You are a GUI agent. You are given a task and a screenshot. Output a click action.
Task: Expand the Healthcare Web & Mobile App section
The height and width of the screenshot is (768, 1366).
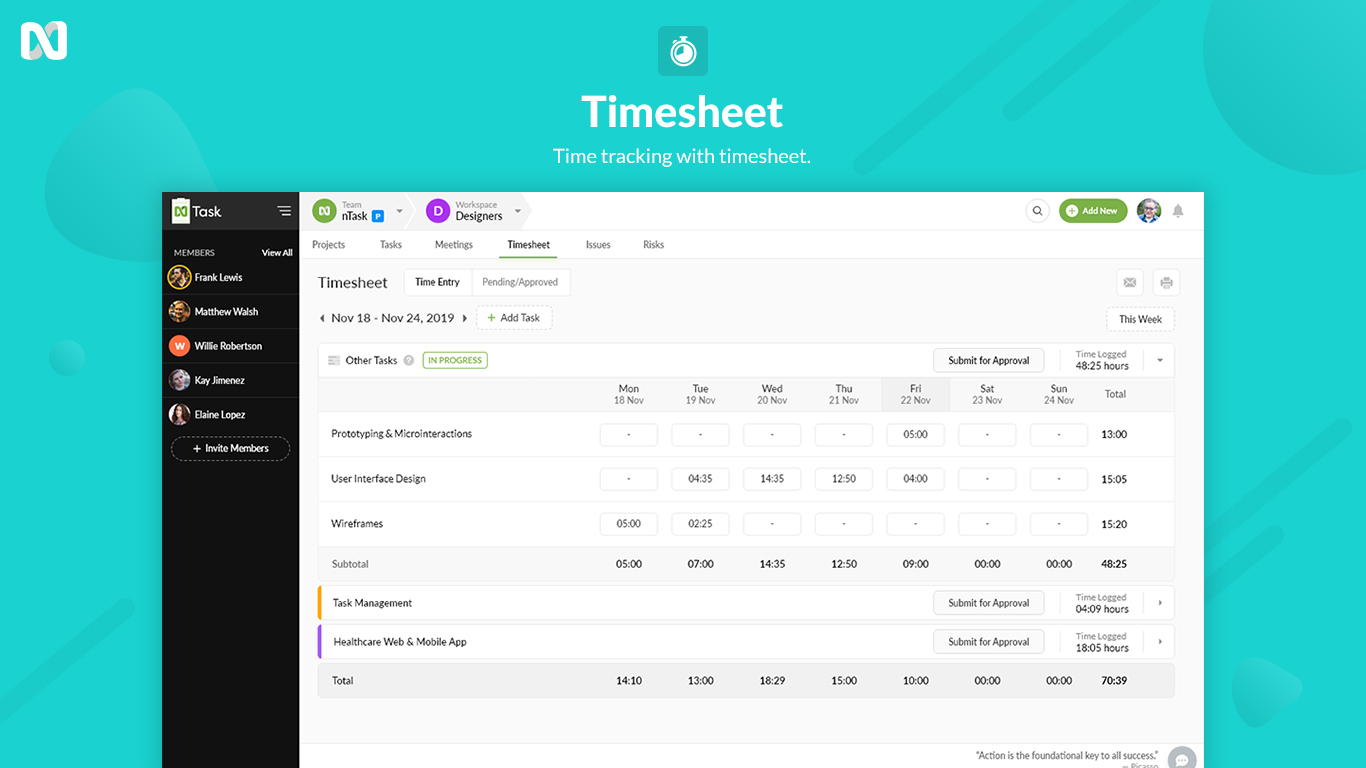coord(1160,642)
